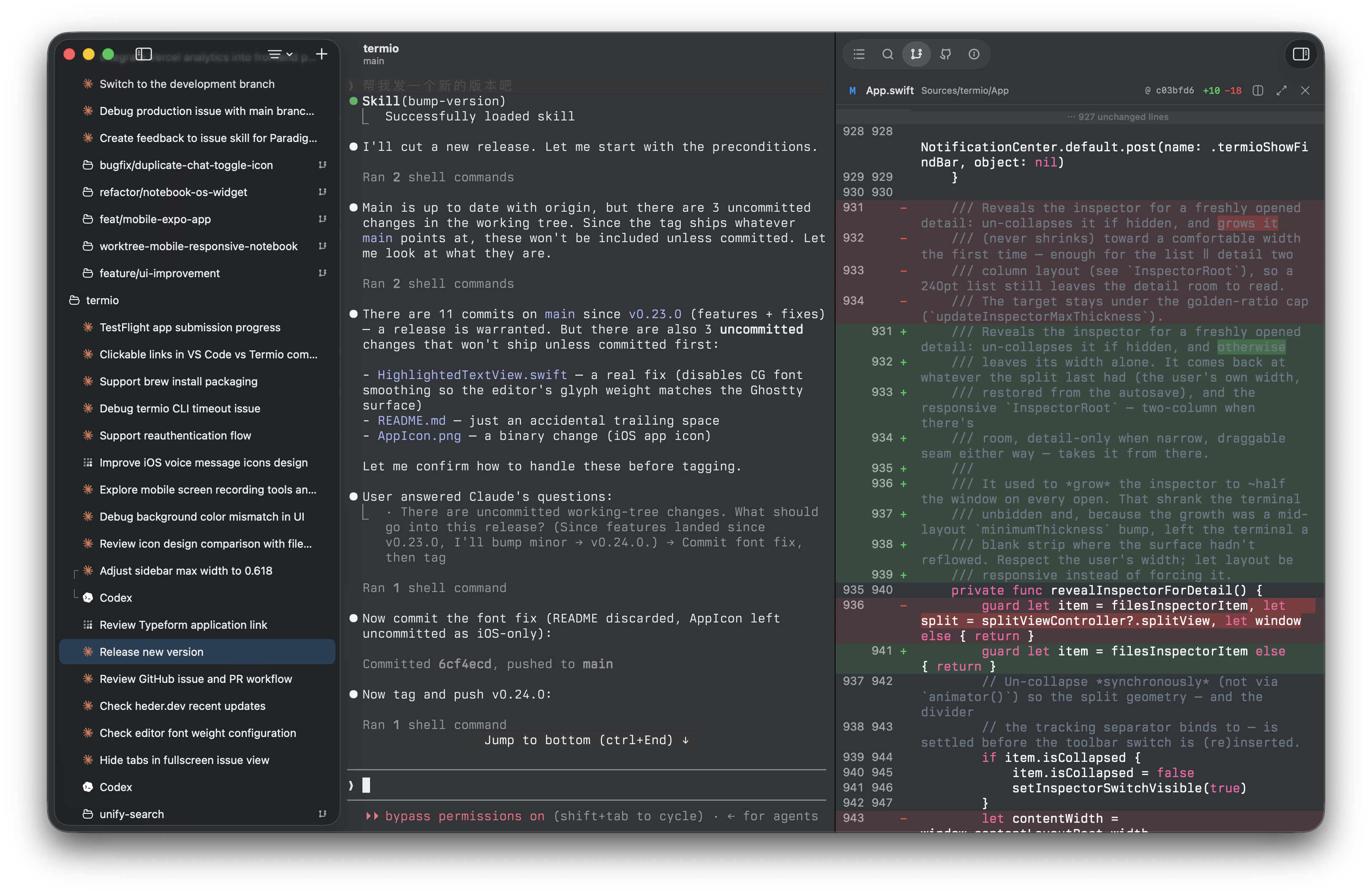Select the git branch changes tab icon
This screenshot has height=895, width=1372.
pos(917,54)
